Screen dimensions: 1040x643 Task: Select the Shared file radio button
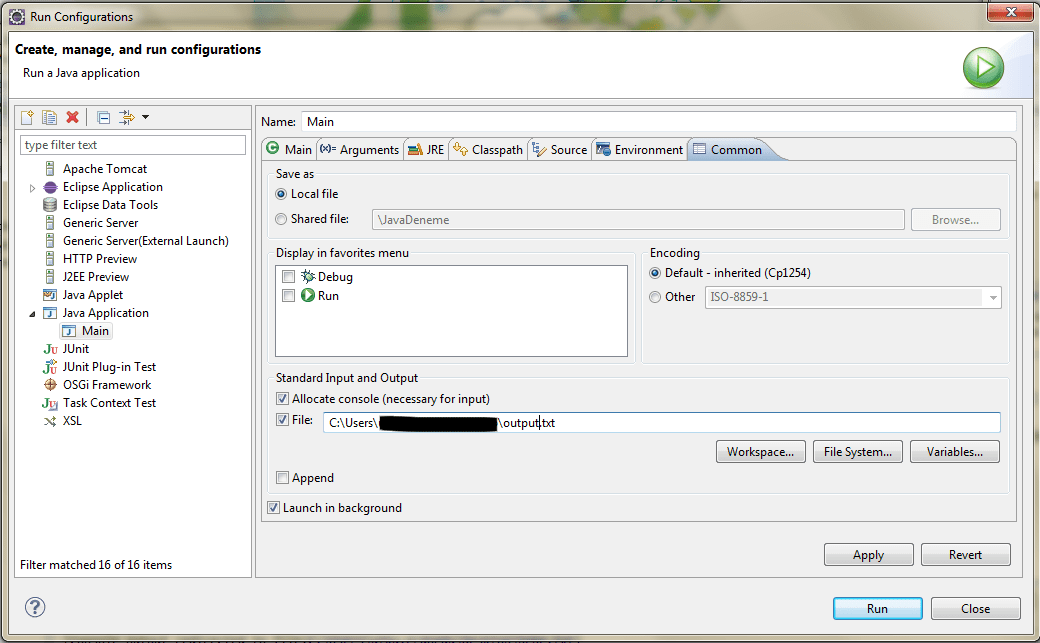281,219
